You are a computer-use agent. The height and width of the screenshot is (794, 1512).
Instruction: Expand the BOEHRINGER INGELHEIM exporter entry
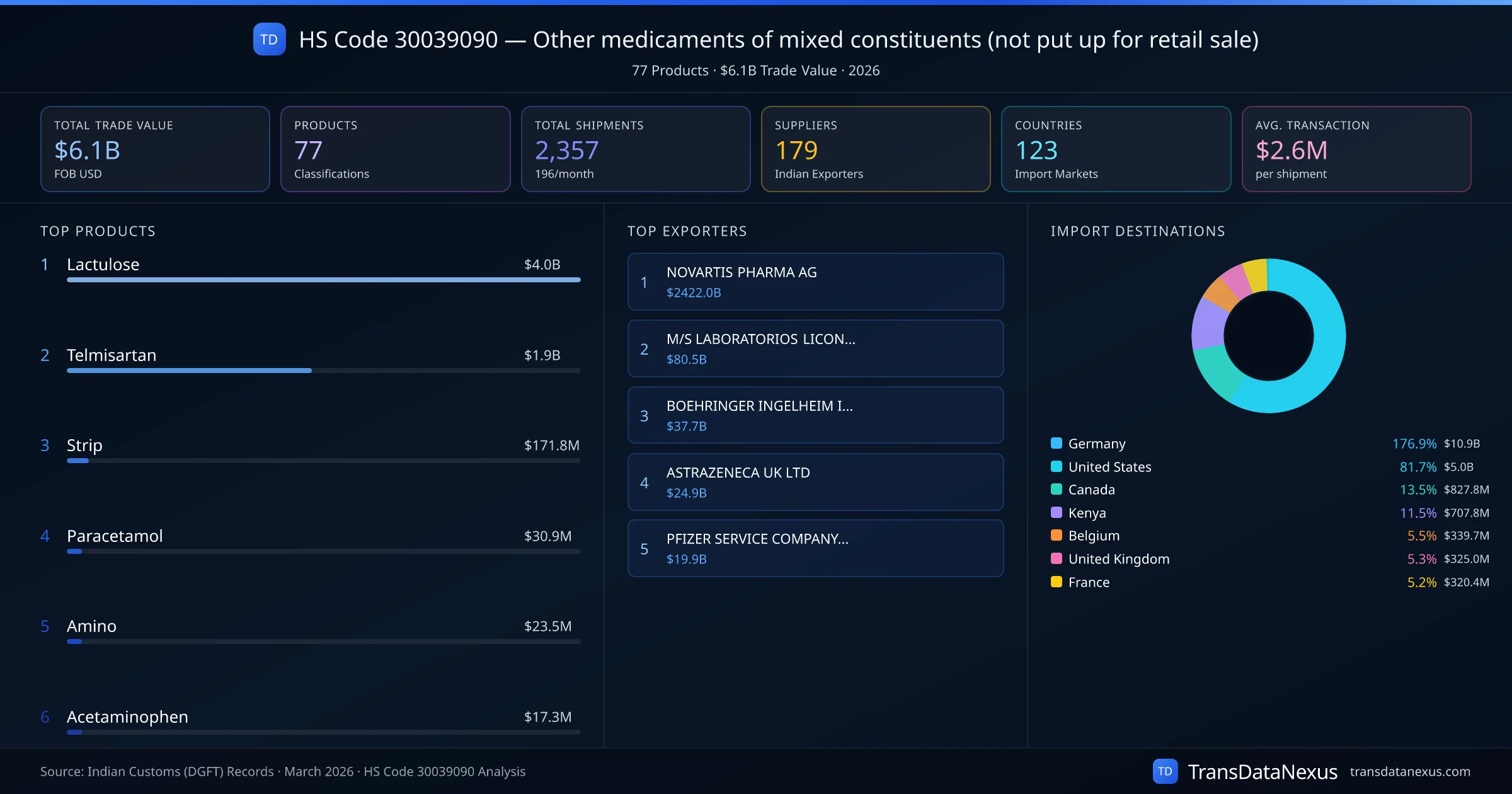pyautogui.click(x=815, y=415)
